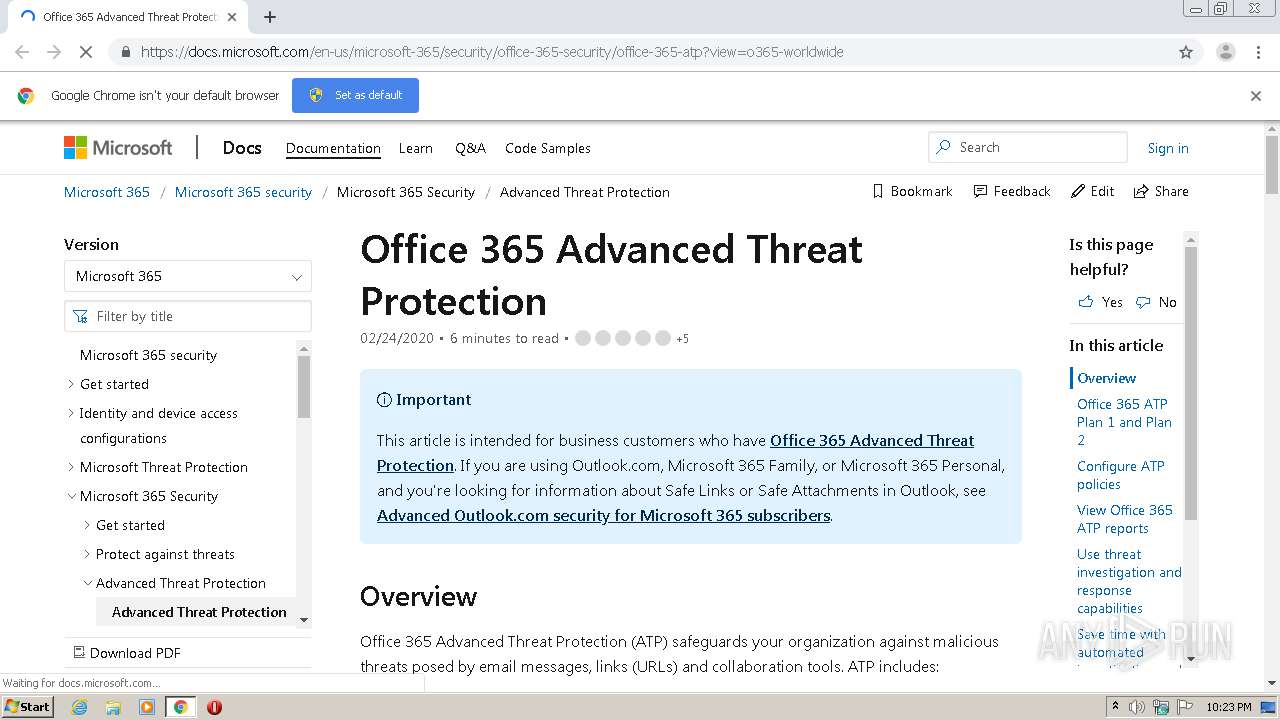
Task: Stop loading the page
Action: [x=86, y=52]
